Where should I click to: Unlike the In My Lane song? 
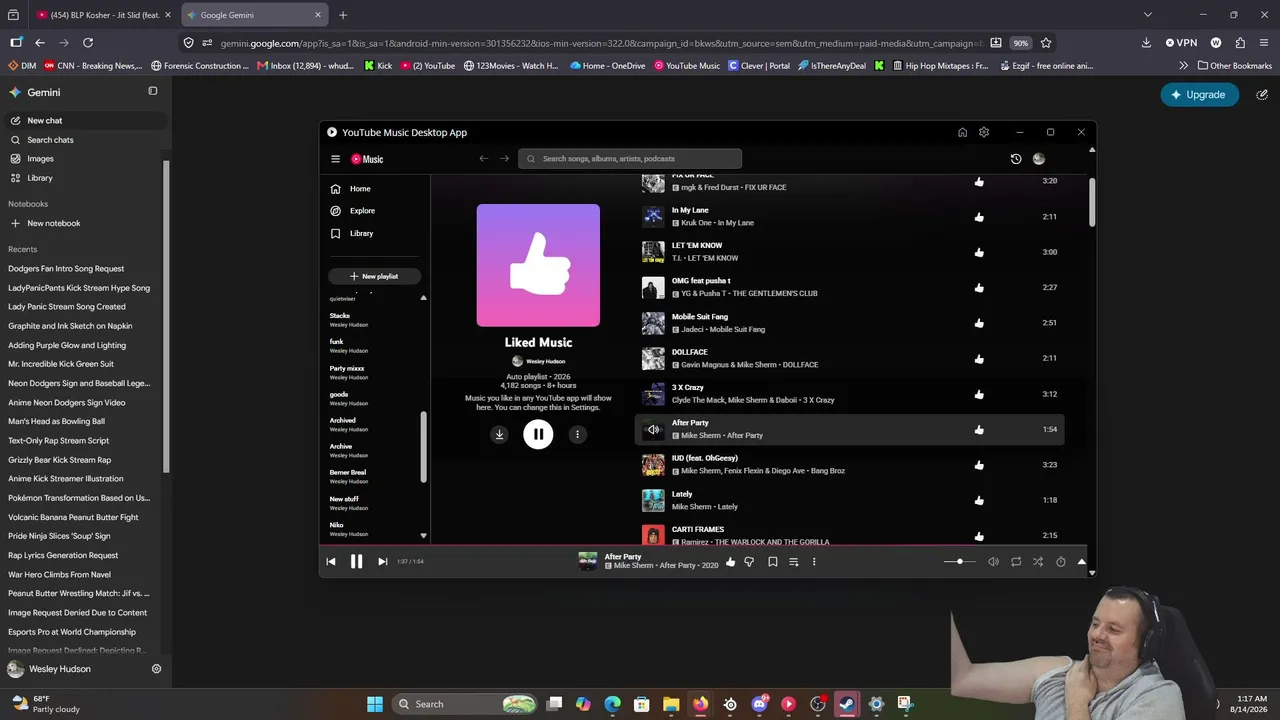(979, 217)
